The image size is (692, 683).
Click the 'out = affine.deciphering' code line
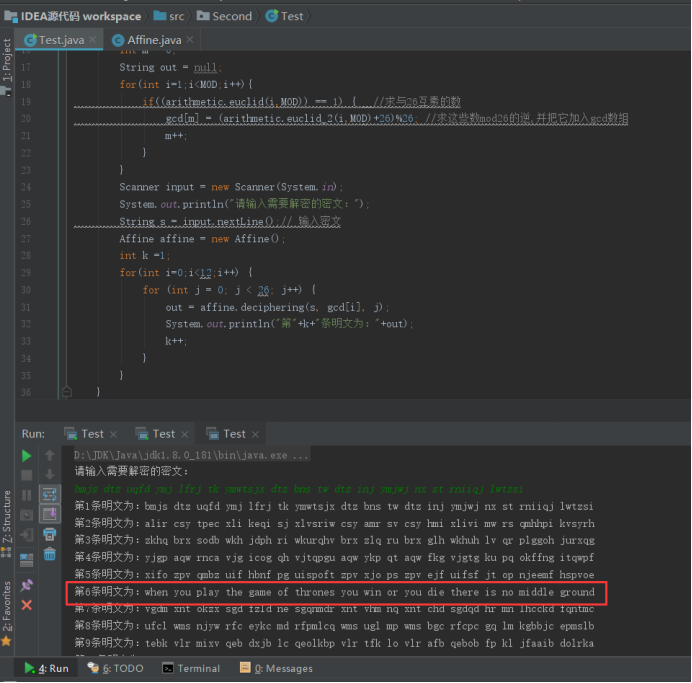click(277, 307)
